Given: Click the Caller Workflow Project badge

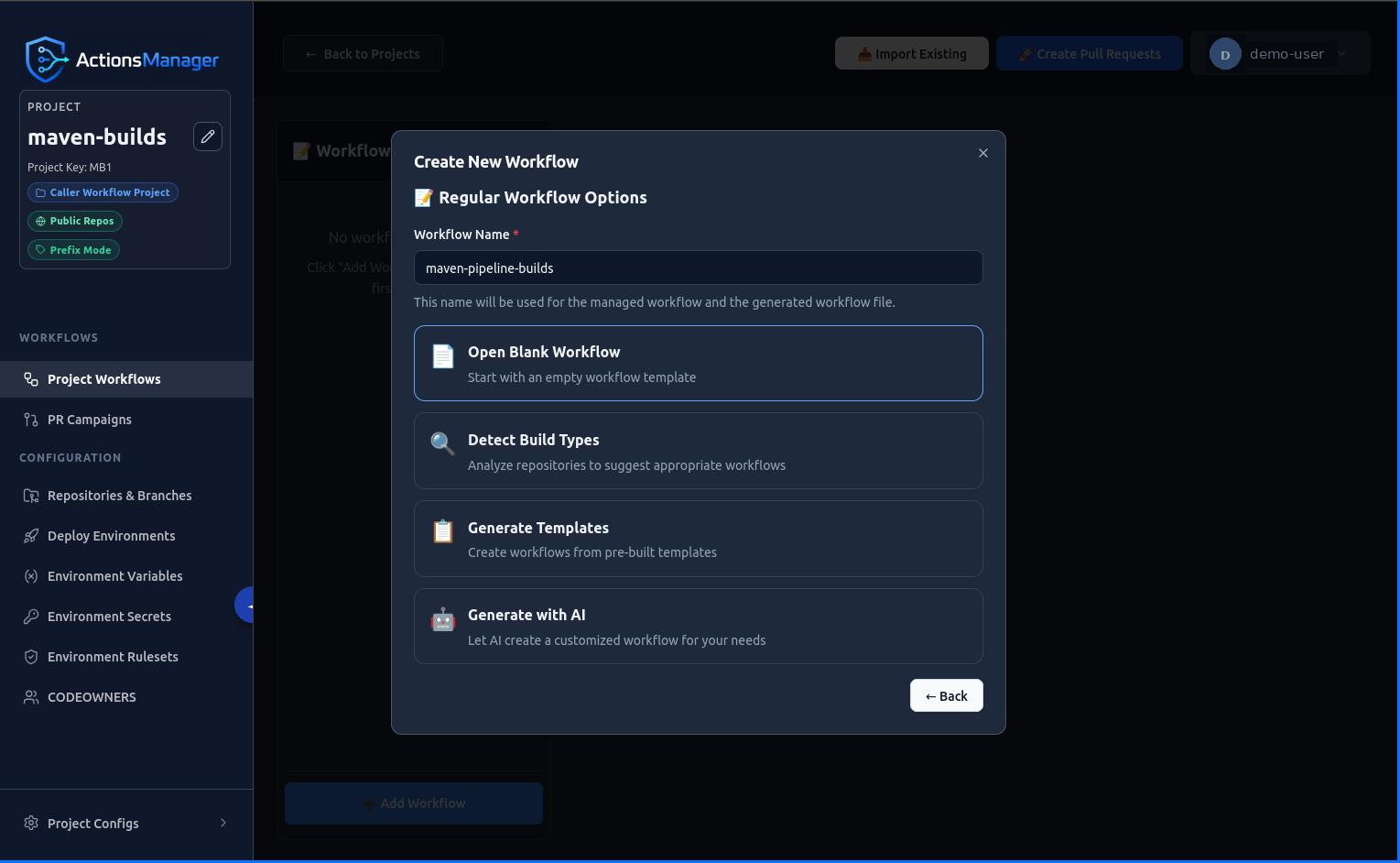Looking at the screenshot, I should (x=103, y=192).
